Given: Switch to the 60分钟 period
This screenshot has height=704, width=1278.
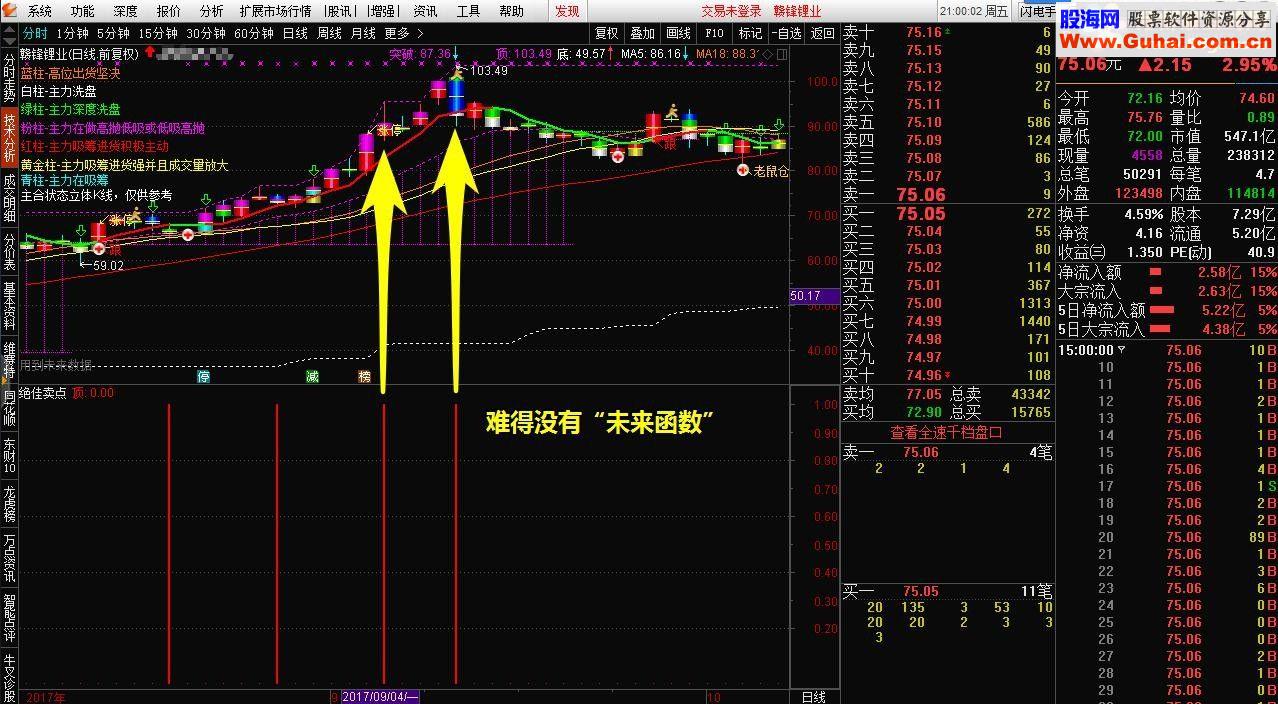Looking at the screenshot, I should pos(254,33).
